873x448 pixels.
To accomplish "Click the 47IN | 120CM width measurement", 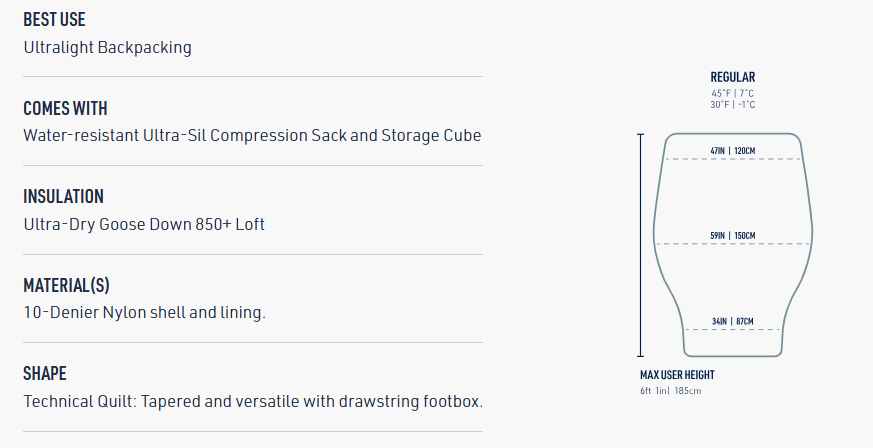I will tap(733, 151).
